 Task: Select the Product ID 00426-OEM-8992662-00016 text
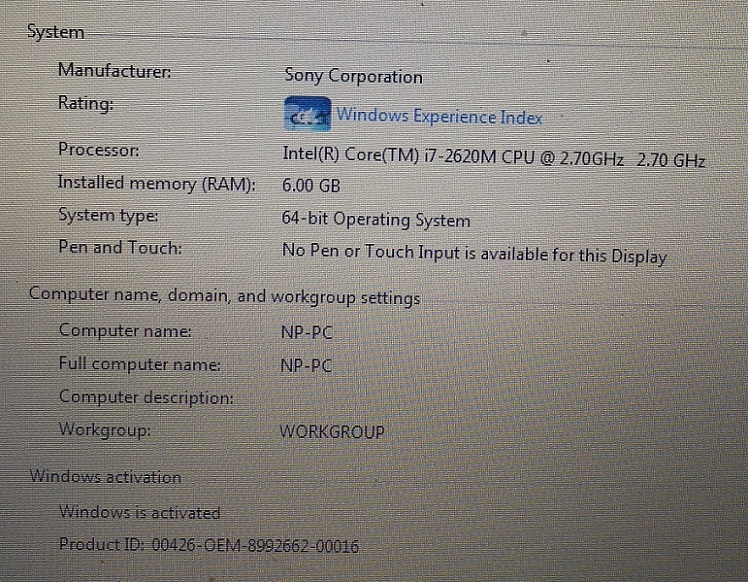tap(209, 545)
